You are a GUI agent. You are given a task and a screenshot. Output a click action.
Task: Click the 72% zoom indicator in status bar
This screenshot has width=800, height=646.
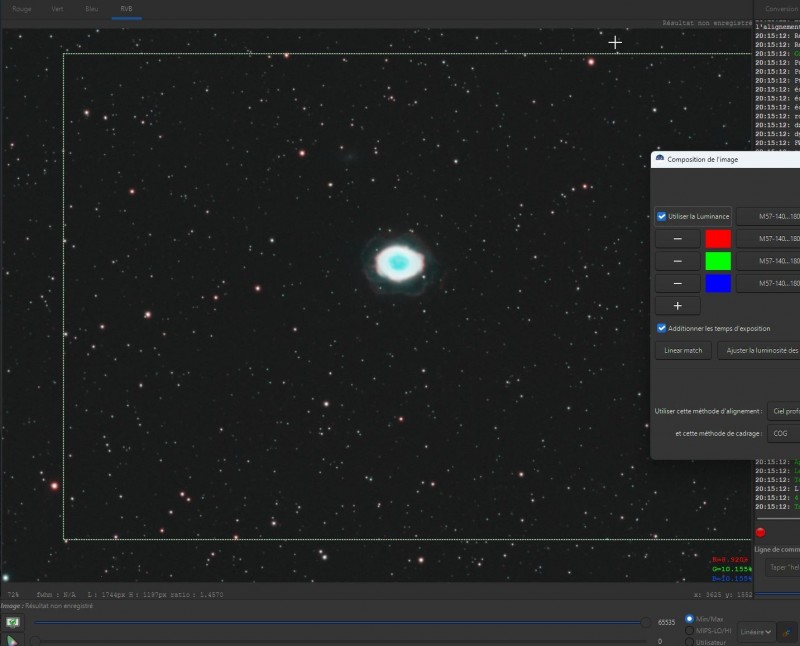click(x=13, y=594)
